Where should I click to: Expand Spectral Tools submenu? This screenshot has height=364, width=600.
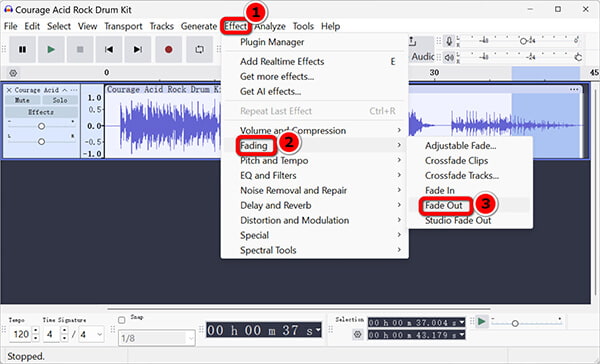click(315, 250)
